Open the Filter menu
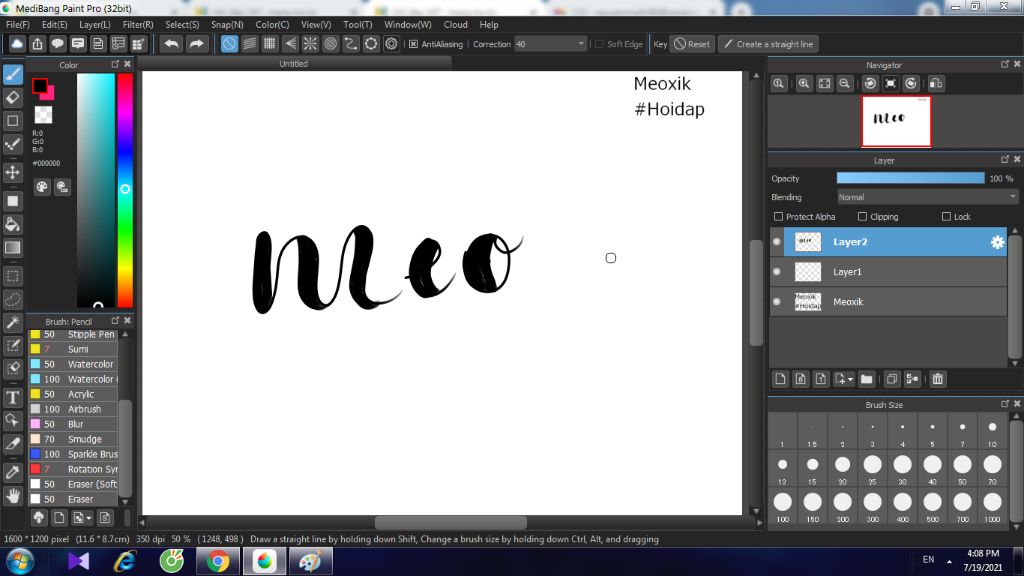Image resolution: width=1024 pixels, height=576 pixels. pos(138,24)
